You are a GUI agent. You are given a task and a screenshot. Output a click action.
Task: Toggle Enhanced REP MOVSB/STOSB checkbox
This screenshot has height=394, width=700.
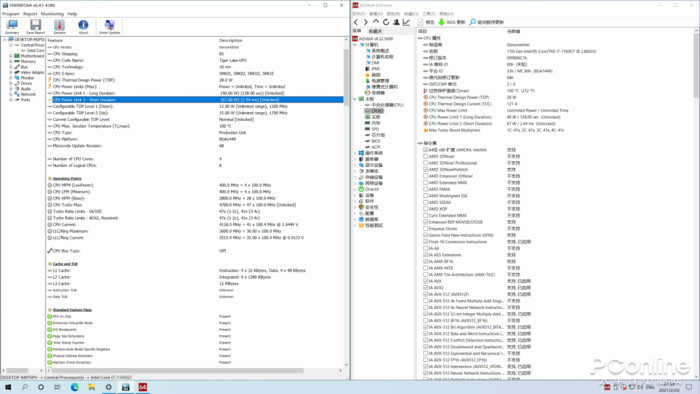(x=425, y=222)
